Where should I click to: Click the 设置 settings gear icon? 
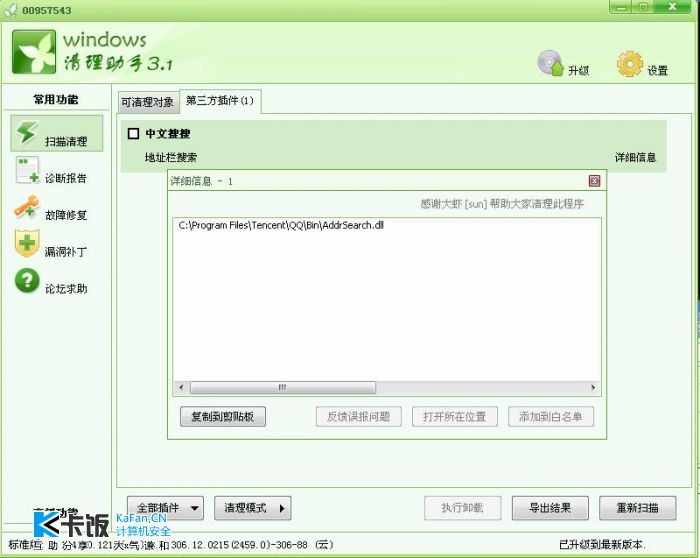point(630,64)
